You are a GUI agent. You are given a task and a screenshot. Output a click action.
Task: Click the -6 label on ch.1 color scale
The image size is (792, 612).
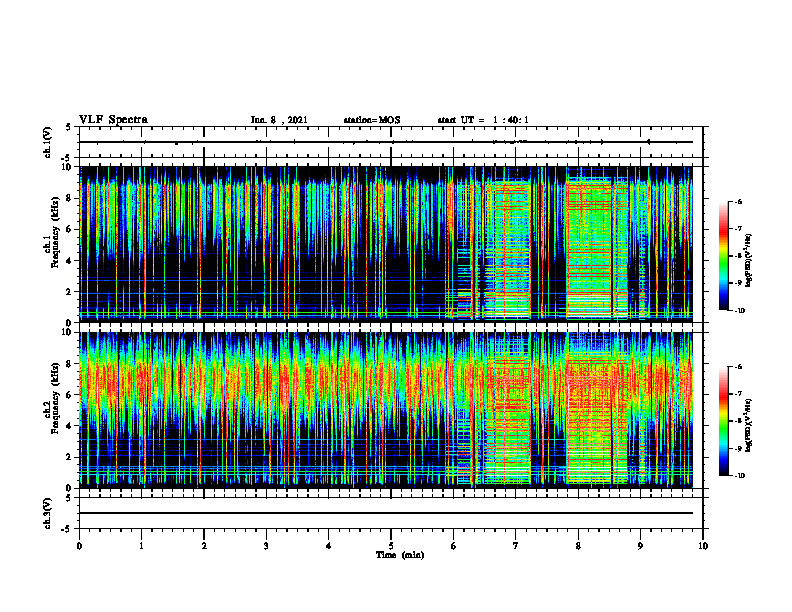pos(738,202)
